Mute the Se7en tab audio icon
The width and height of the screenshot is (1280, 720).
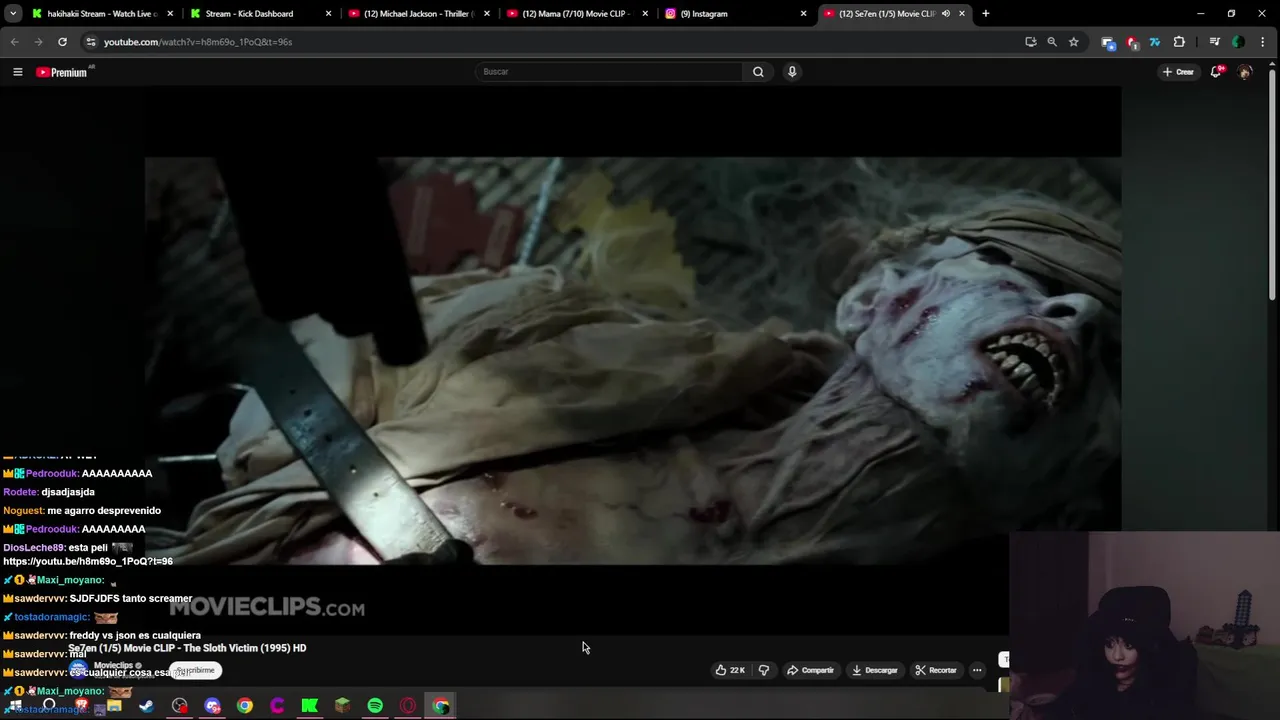pos(945,14)
